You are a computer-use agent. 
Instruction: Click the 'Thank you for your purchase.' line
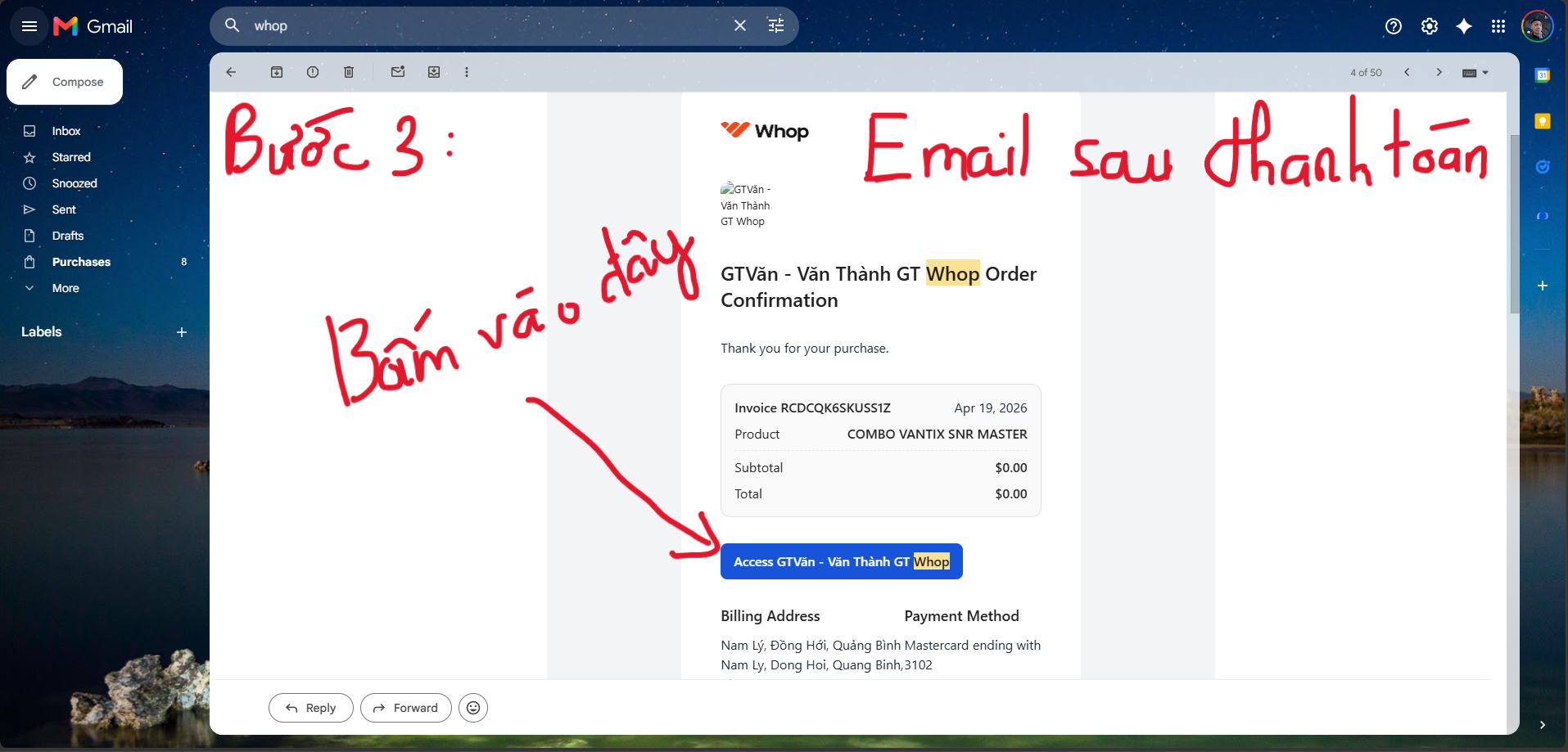[805, 349]
